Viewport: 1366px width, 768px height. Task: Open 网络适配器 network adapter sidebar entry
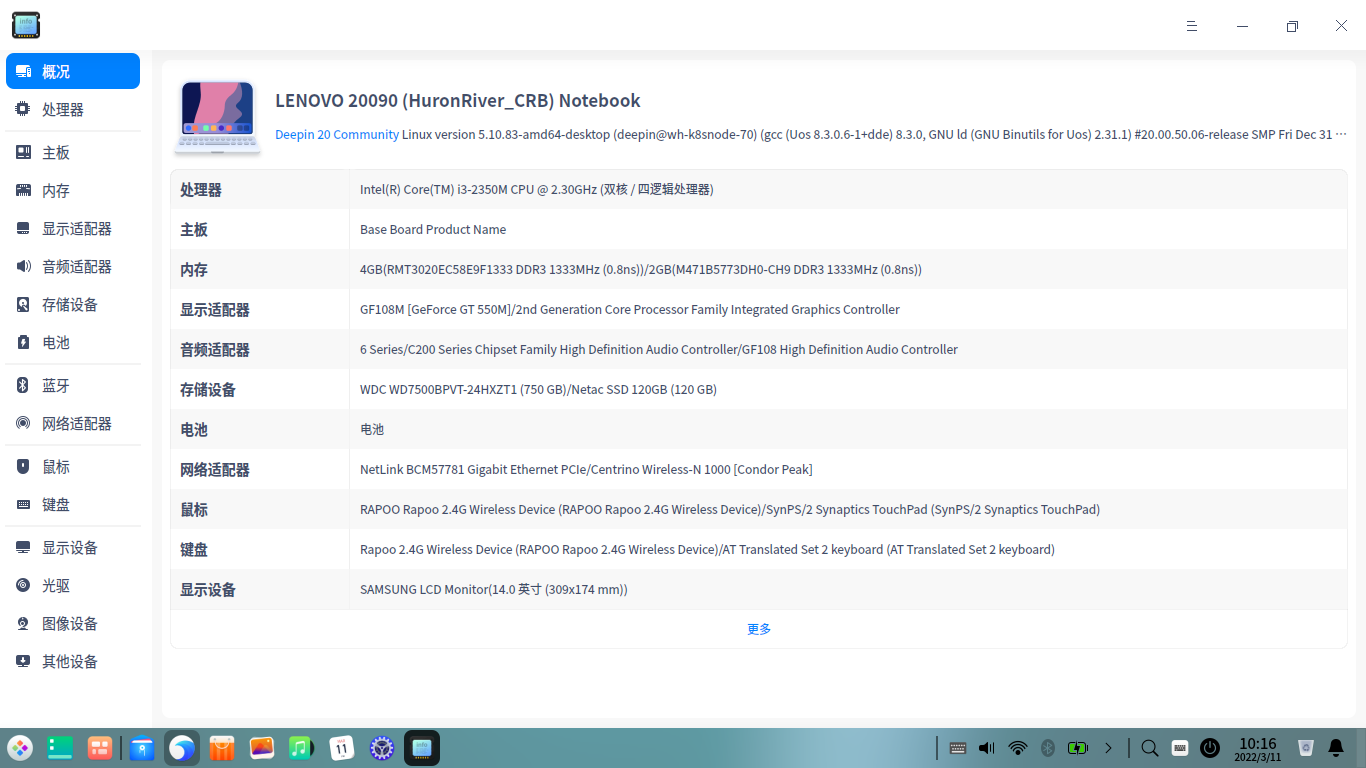(73, 423)
